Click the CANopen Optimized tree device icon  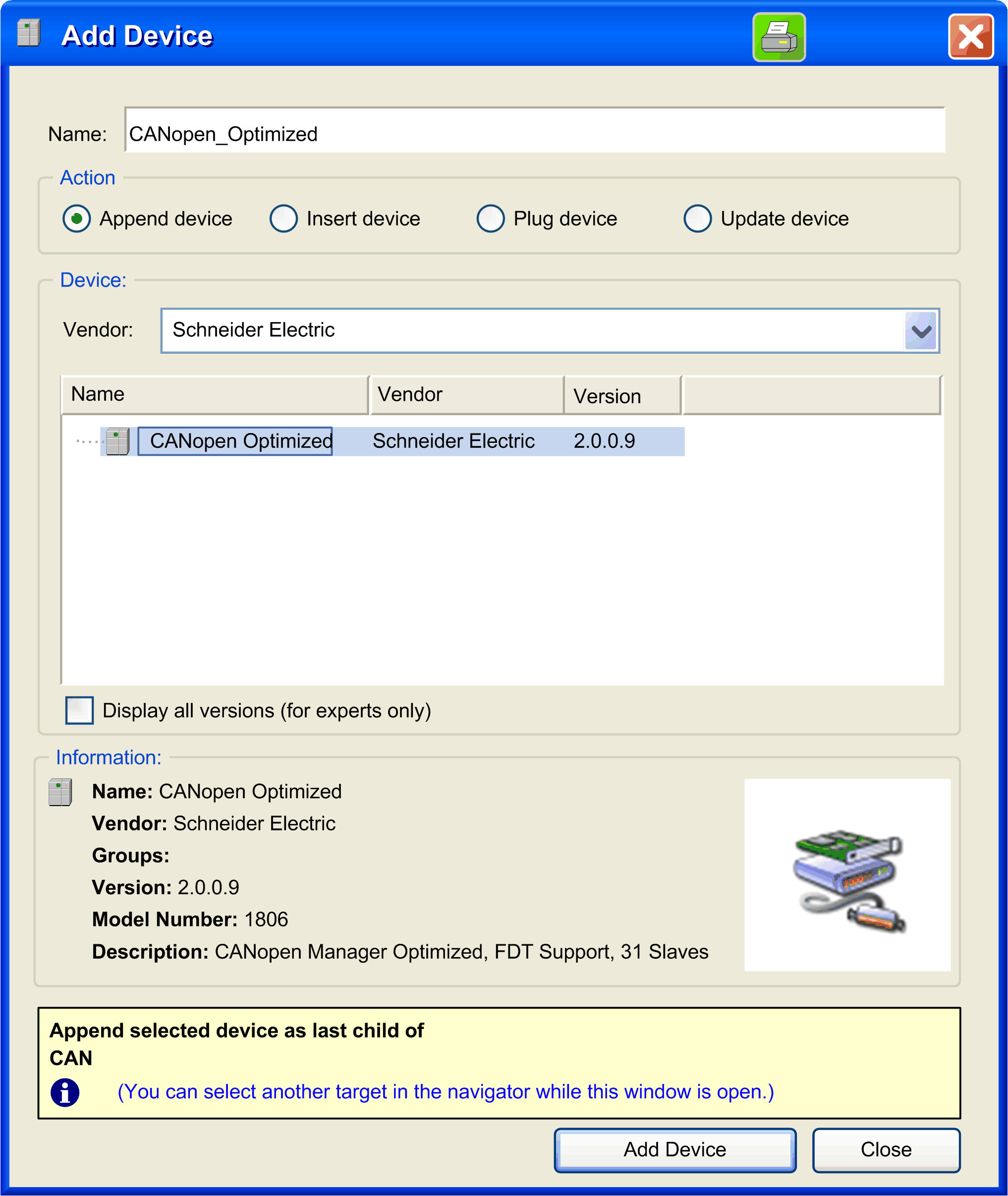pos(118,441)
